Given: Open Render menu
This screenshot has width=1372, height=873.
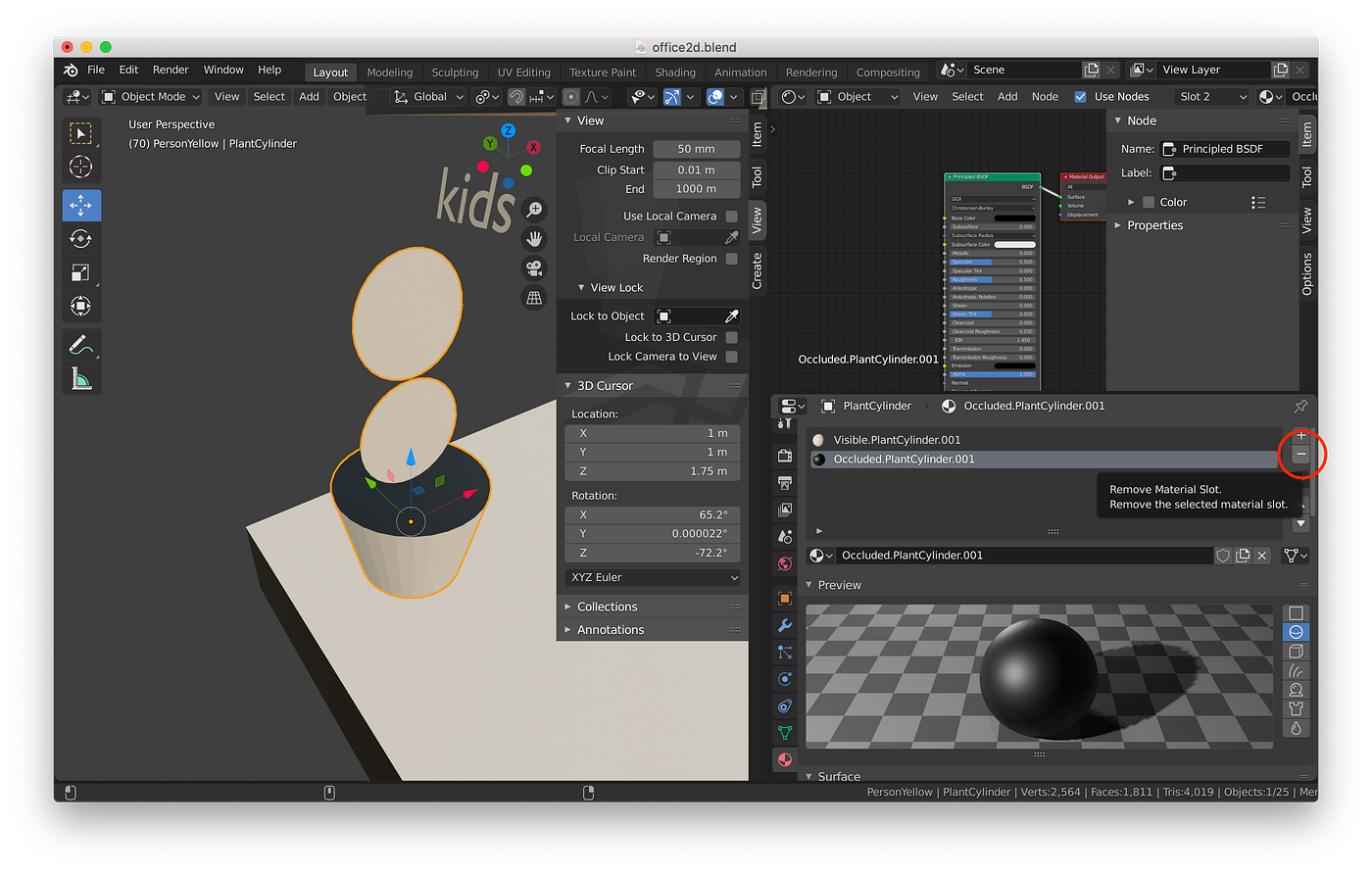Looking at the screenshot, I should pyautogui.click(x=171, y=71).
